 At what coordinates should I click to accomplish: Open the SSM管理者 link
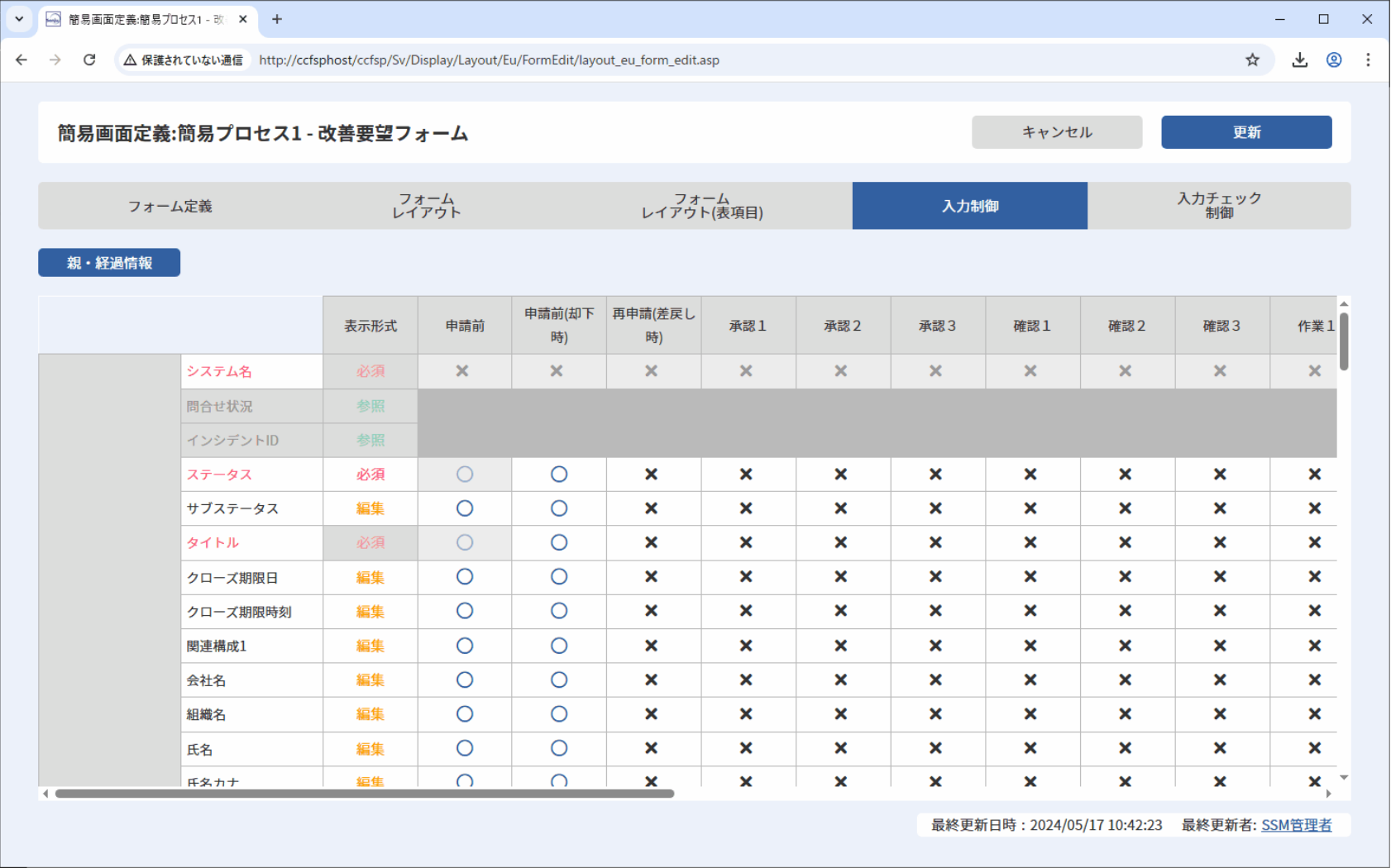1296,825
